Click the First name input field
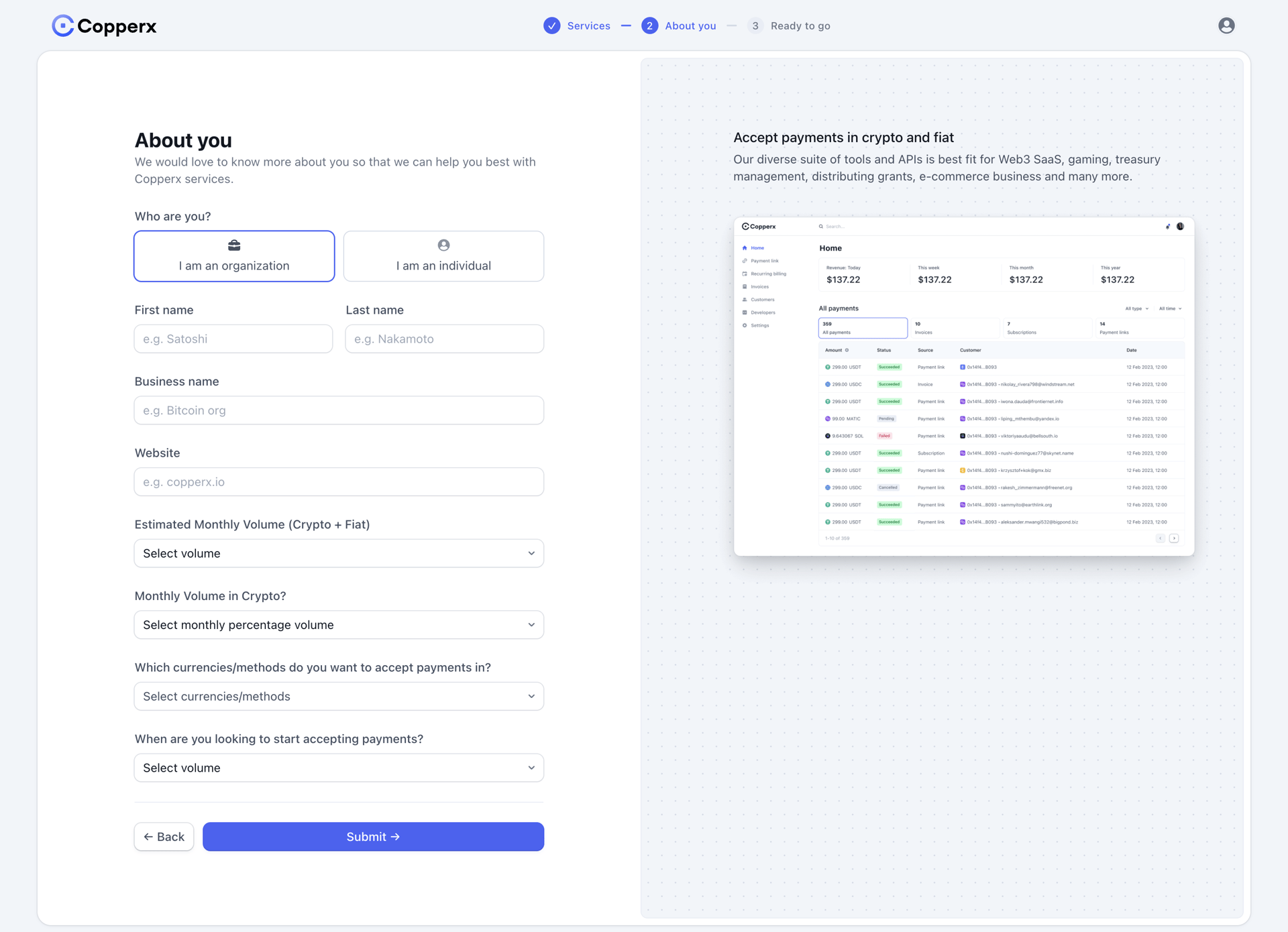1288x932 pixels. pos(233,339)
